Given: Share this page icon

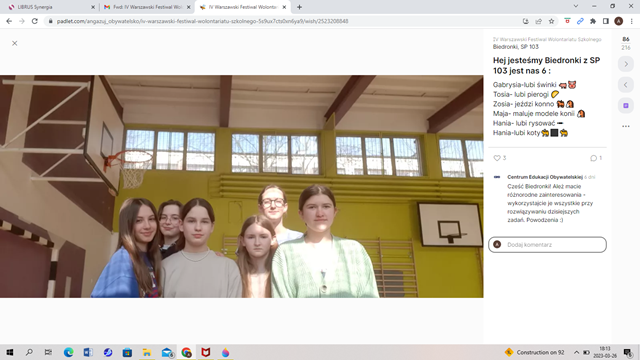Looking at the screenshot, I should (x=538, y=21).
